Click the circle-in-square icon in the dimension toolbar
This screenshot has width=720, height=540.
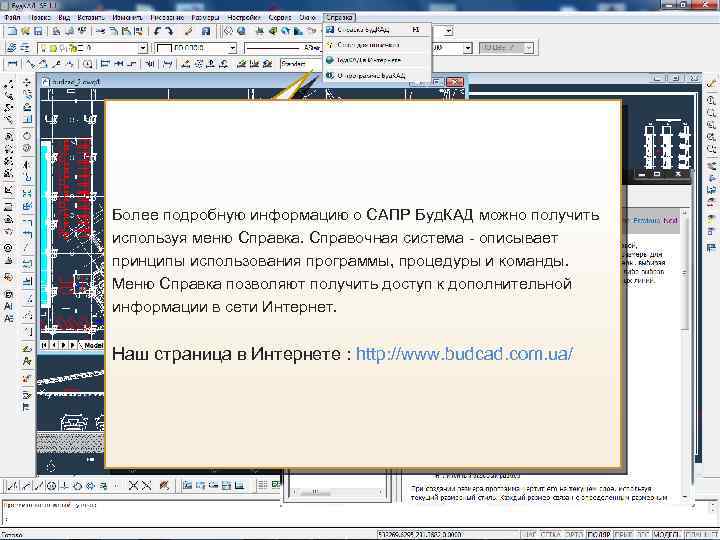(87, 64)
